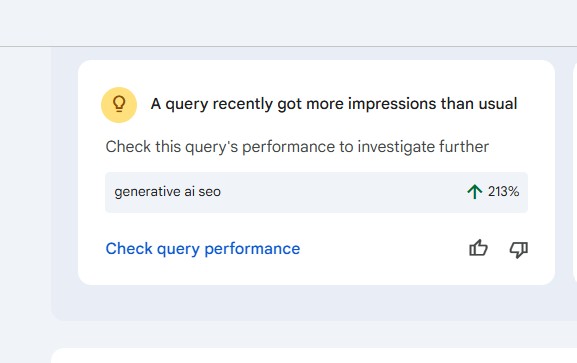
Task: Click the "Check this query's performance" description
Action: [297, 147]
